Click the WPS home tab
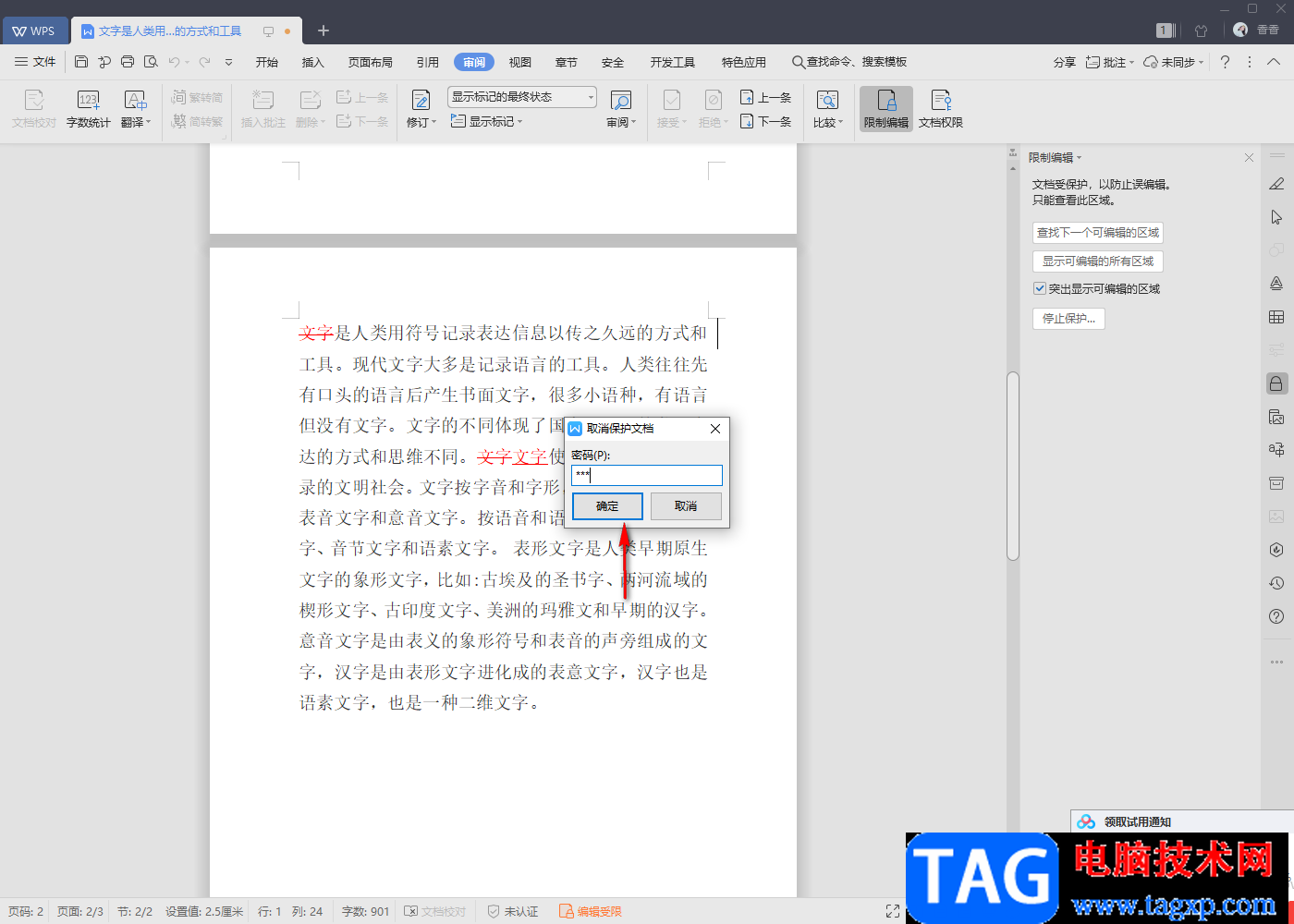The width and height of the screenshot is (1294, 924). (34, 30)
